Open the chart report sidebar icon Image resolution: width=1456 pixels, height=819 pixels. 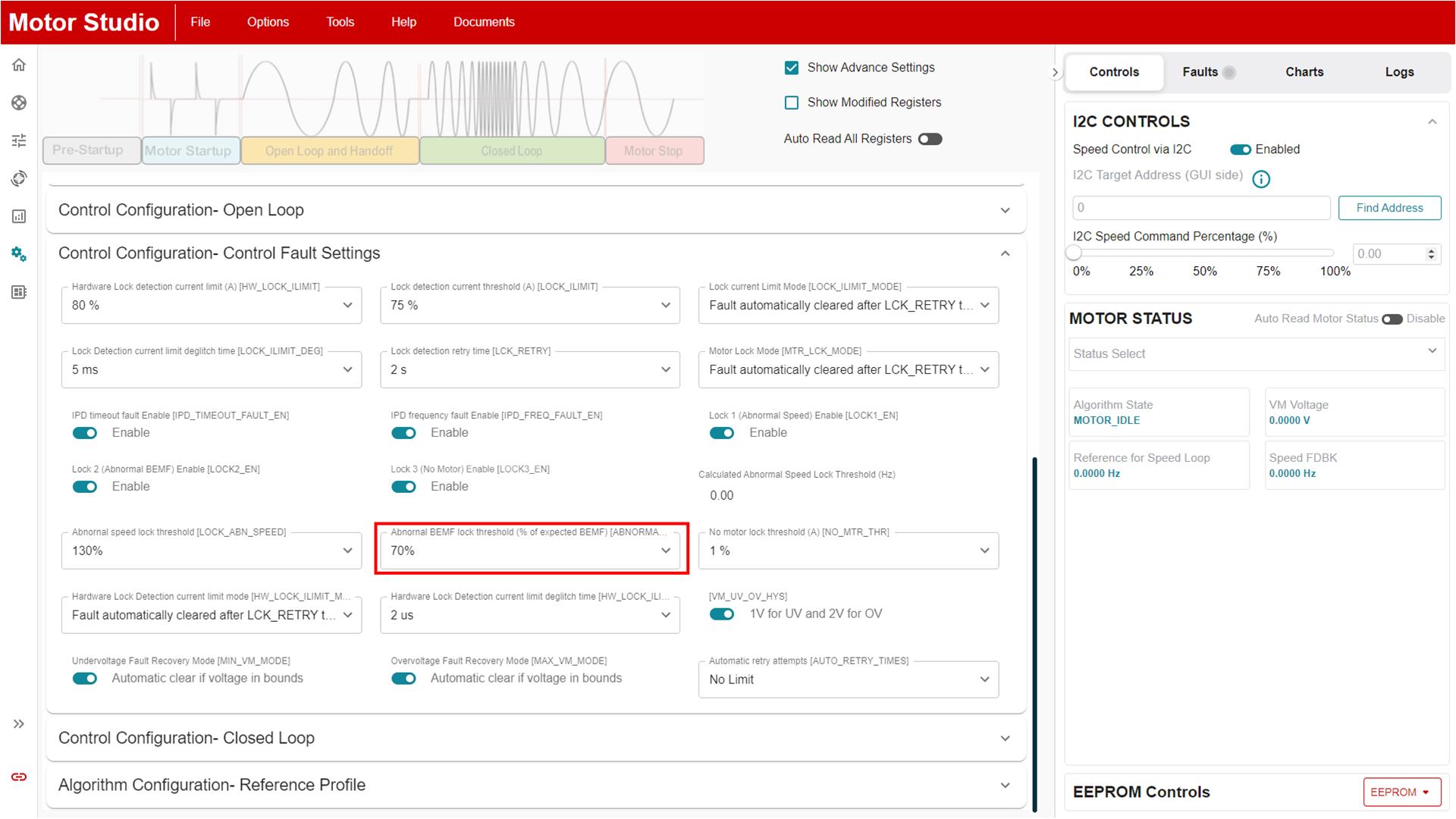click(x=19, y=216)
